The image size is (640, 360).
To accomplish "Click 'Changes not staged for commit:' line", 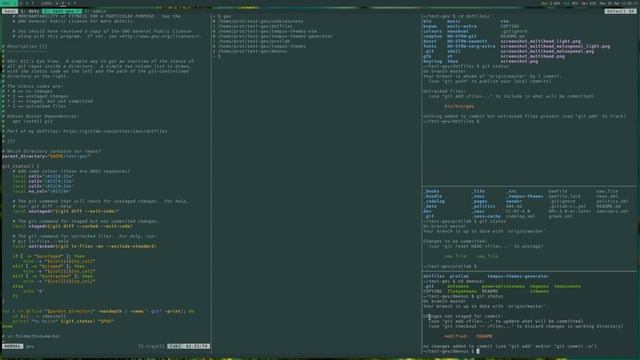I will coord(463,316).
